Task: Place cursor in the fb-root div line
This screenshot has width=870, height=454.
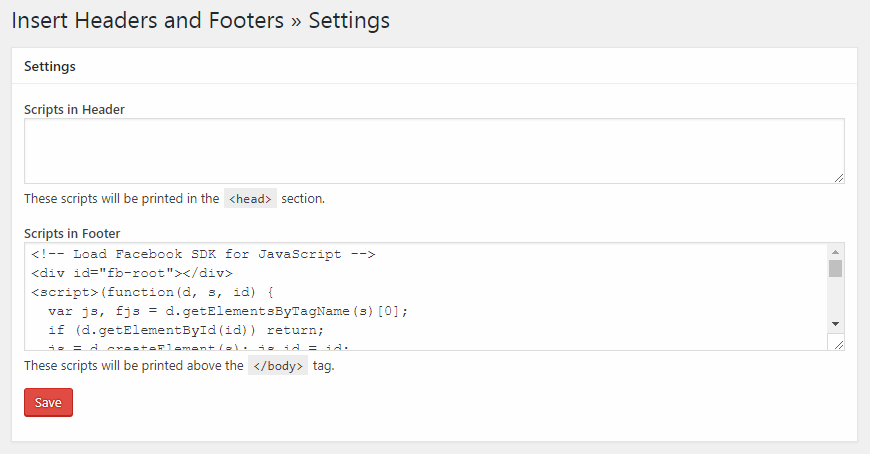Action: point(132,273)
